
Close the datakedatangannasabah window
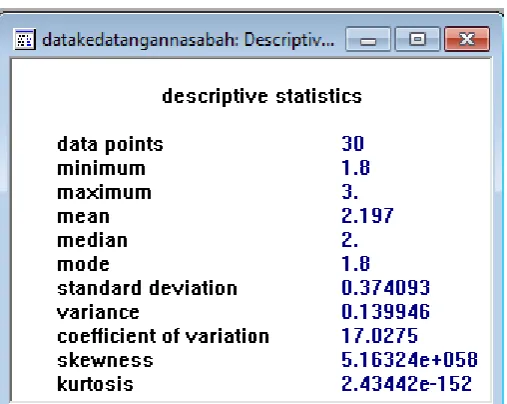coord(467,39)
